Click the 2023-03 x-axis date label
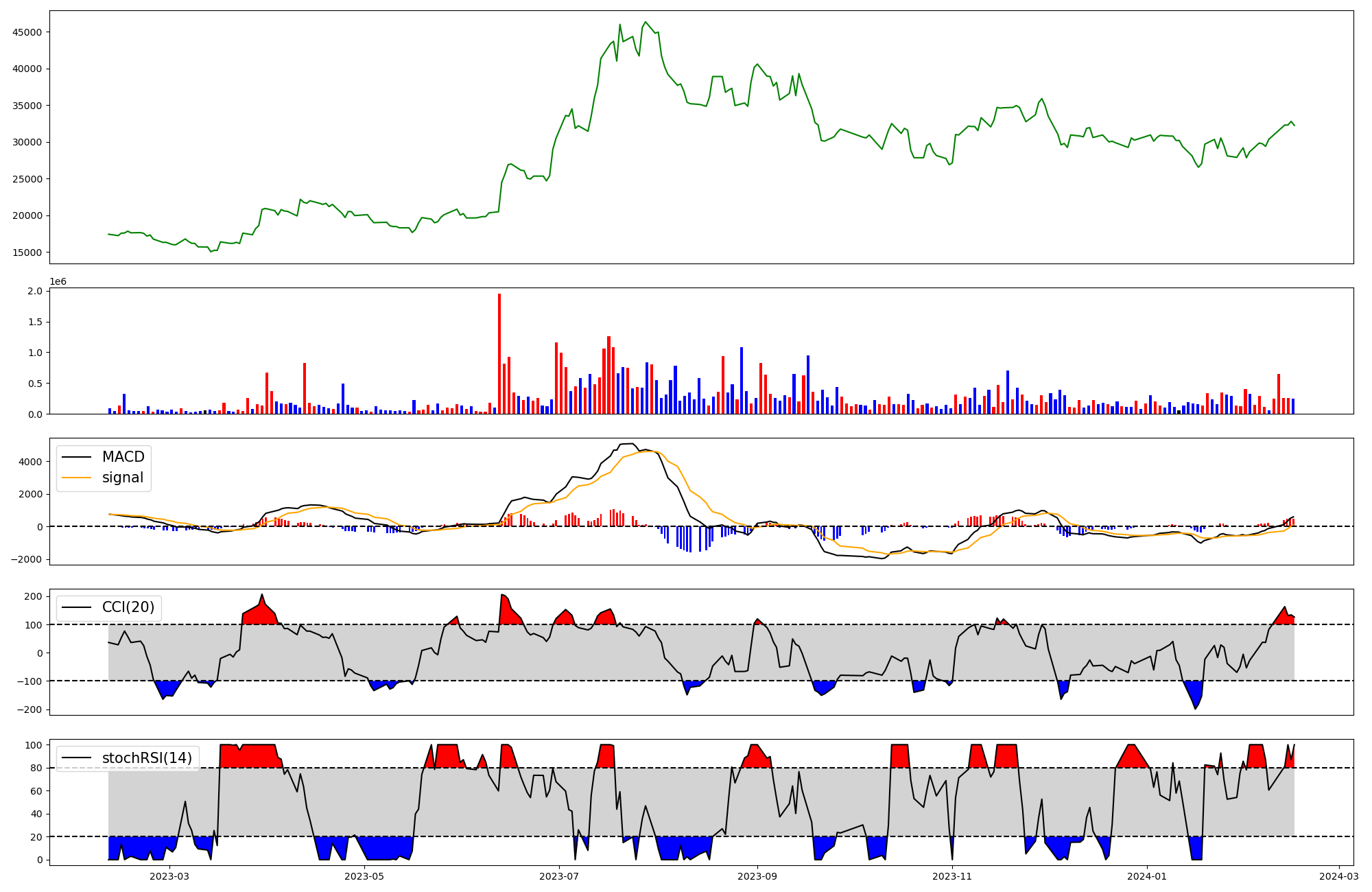 pos(169,876)
